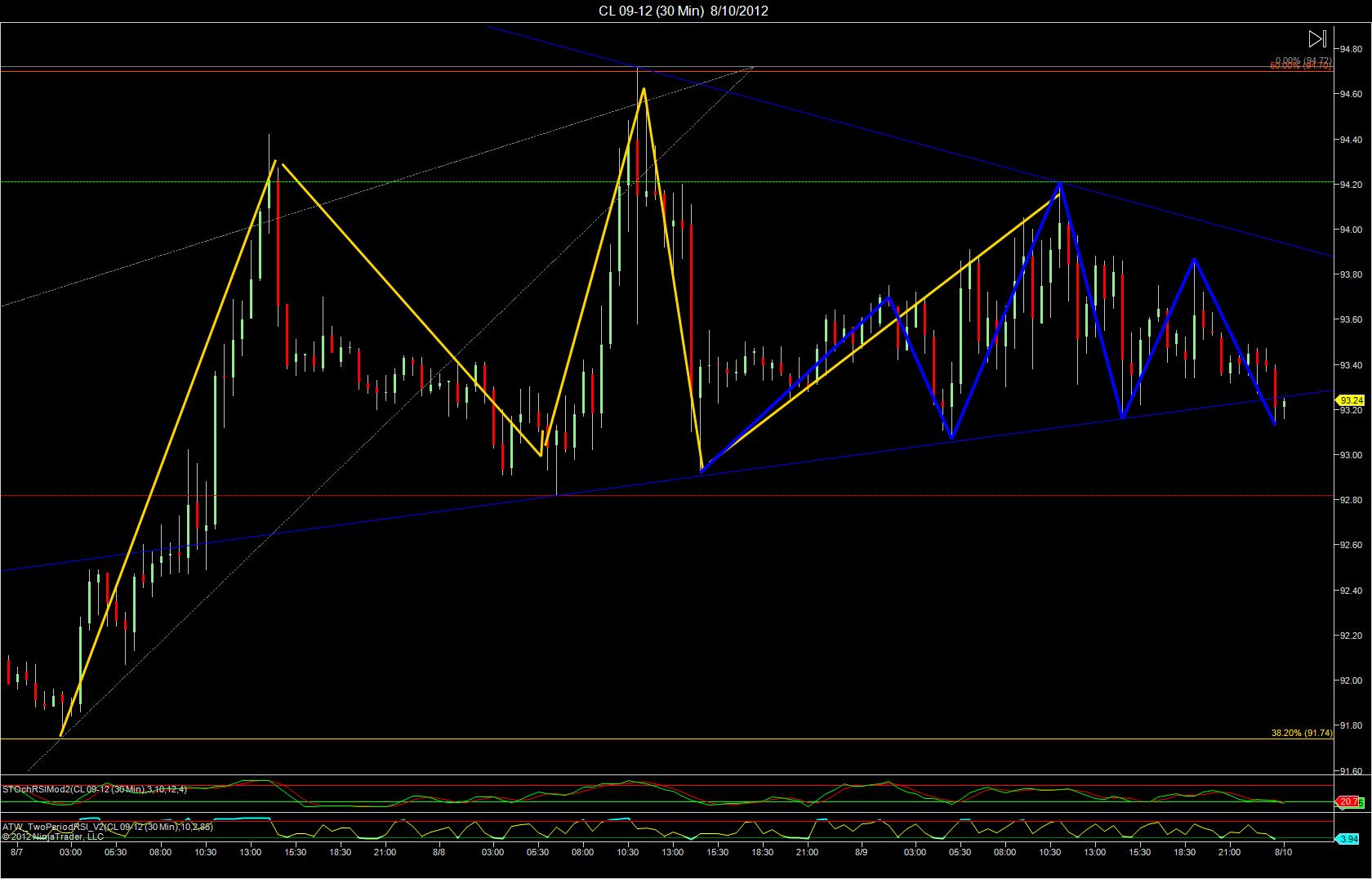Screen dimensions: 1372x879
Task: Click the 94.20 price axis label
Action: coord(1351,185)
